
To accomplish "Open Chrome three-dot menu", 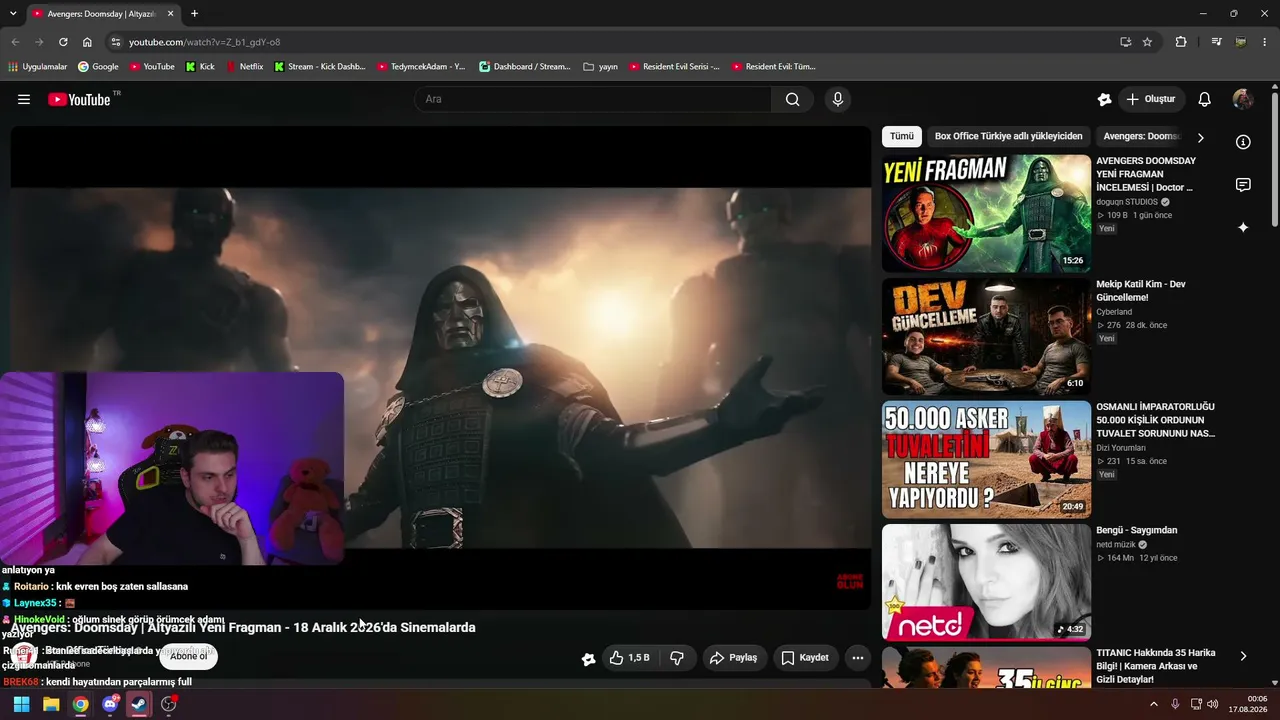I will click(x=1264, y=42).
